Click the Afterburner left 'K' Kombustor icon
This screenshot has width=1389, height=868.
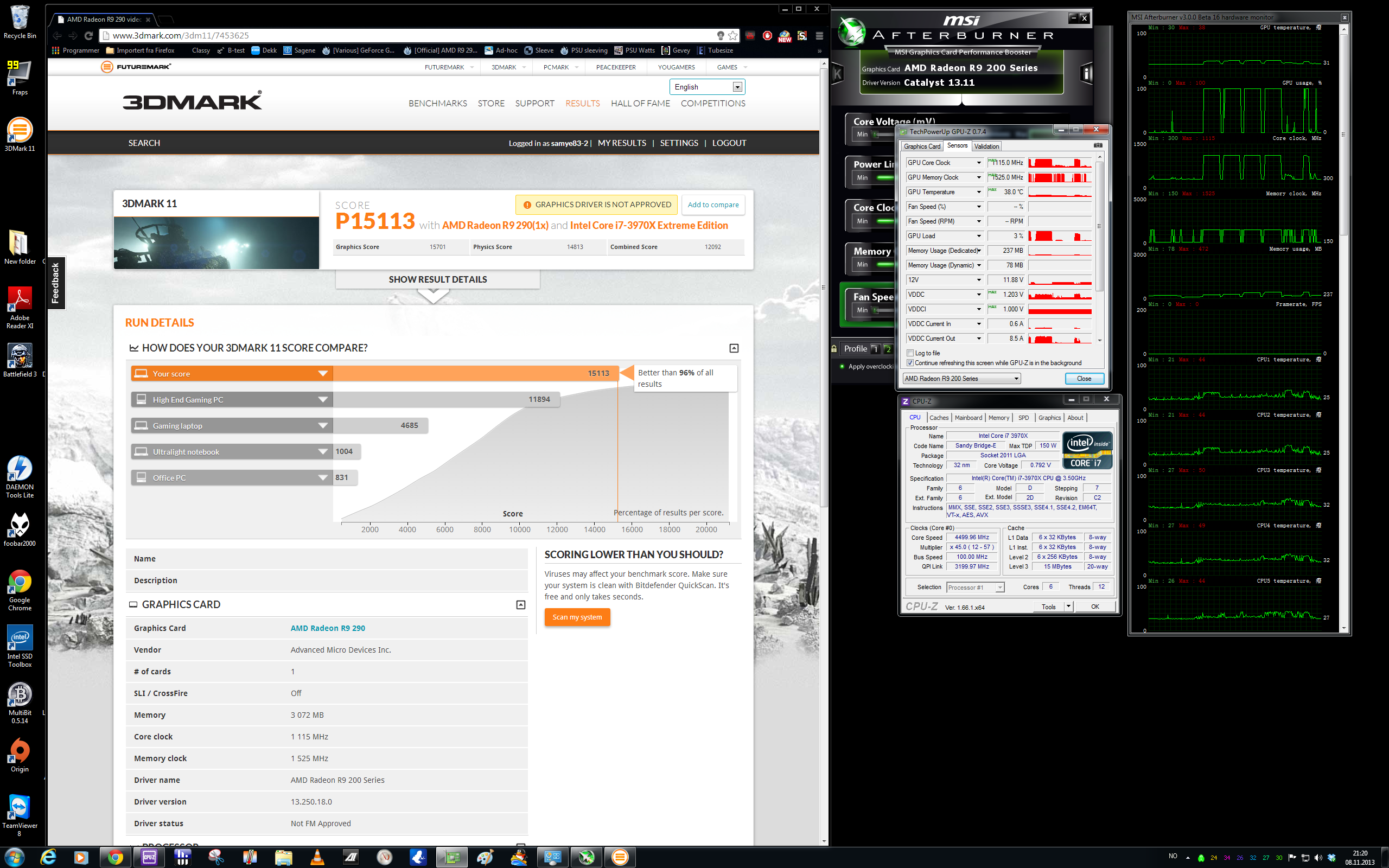(837, 73)
